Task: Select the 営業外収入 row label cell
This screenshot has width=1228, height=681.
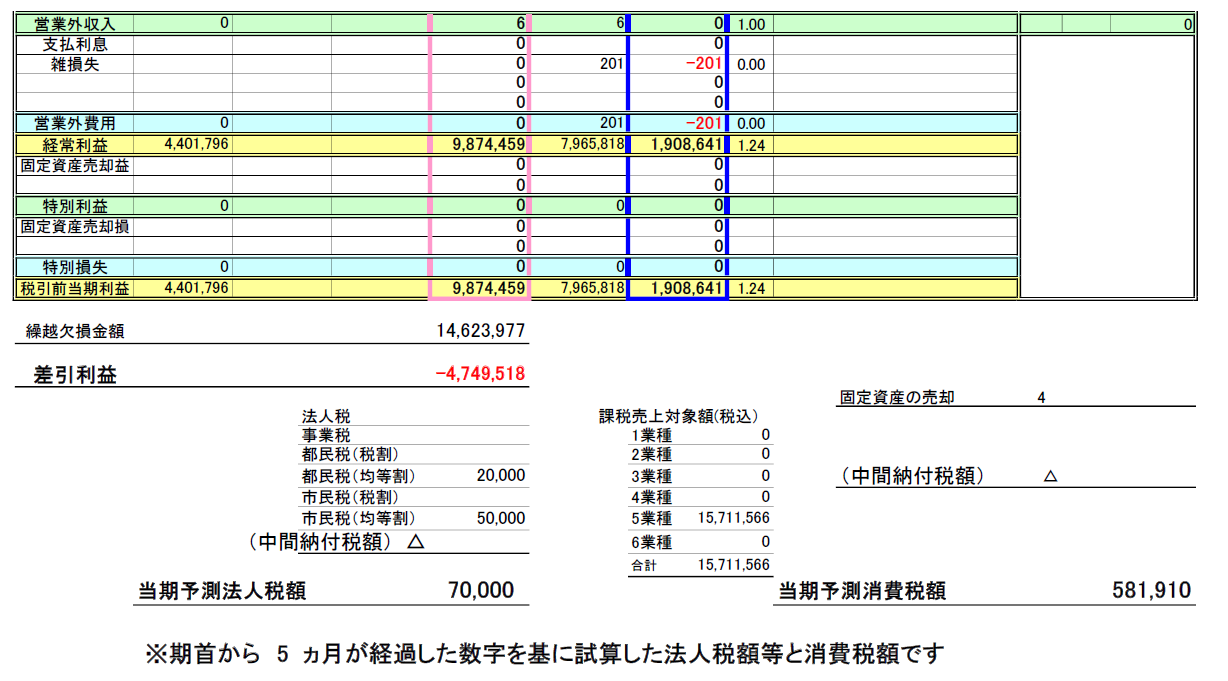Action: tap(74, 23)
